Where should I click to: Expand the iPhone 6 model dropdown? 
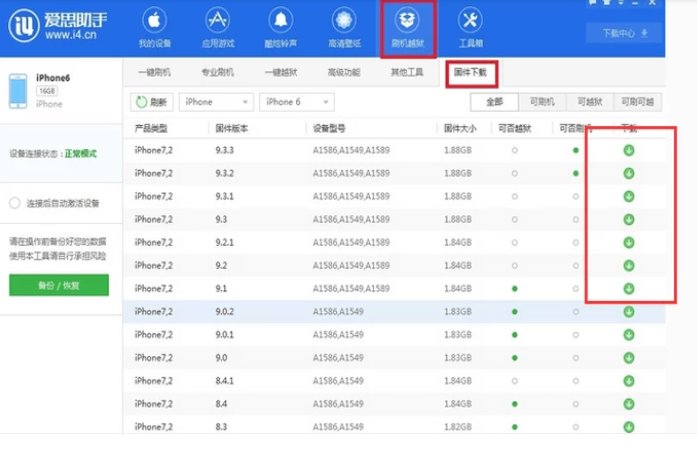pyautogui.click(x=297, y=102)
